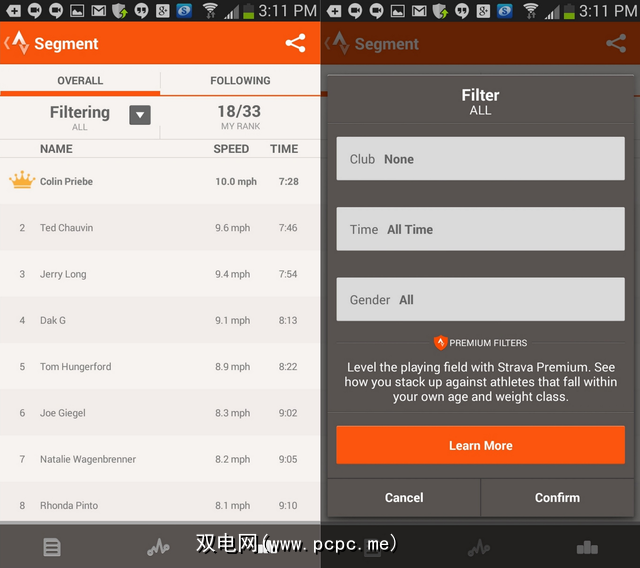Open Tom Hungerford's leaderboard entry
The image size is (640, 568).
click(x=160, y=366)
